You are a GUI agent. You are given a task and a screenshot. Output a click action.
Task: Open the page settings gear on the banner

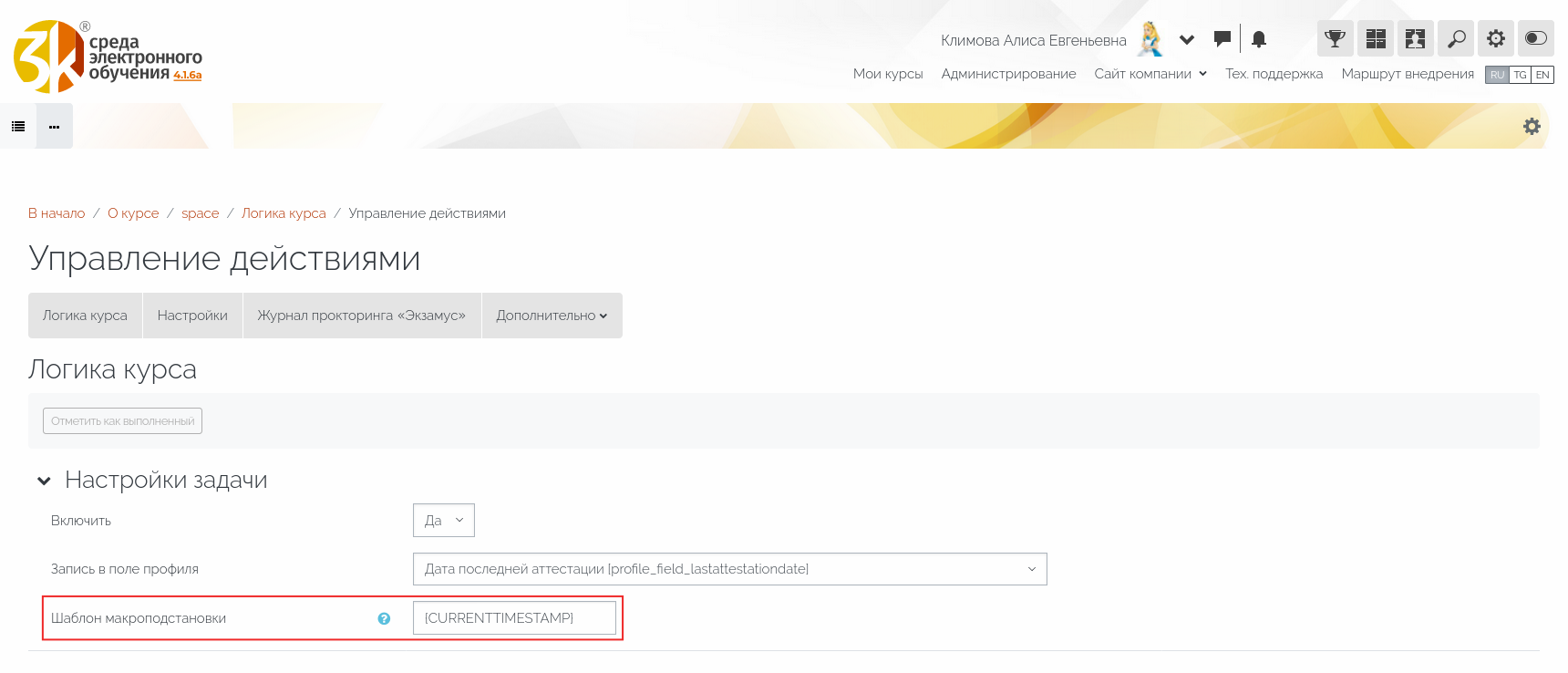(1532, 127)
